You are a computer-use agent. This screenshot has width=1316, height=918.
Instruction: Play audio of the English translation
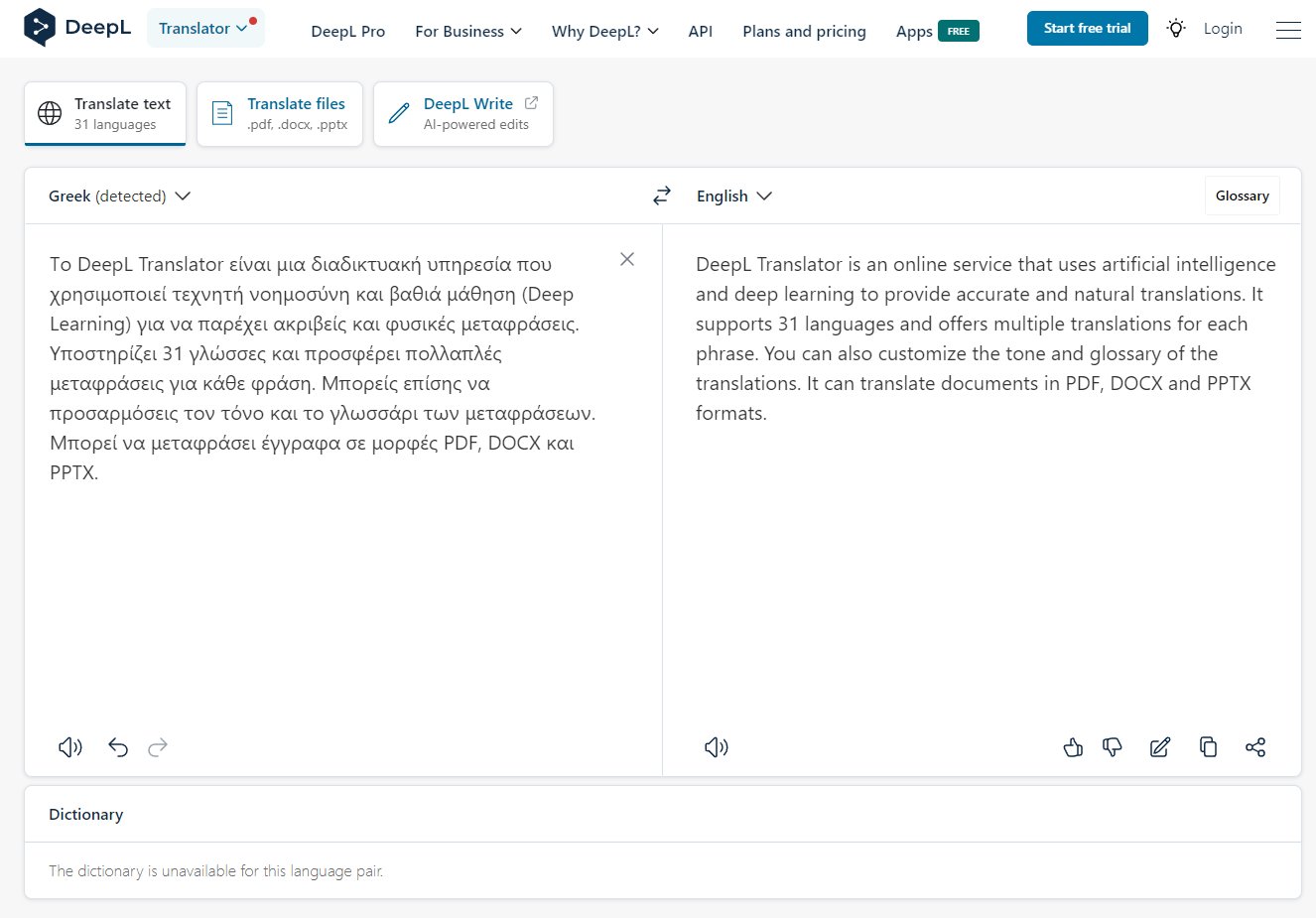tap(716, 747)
